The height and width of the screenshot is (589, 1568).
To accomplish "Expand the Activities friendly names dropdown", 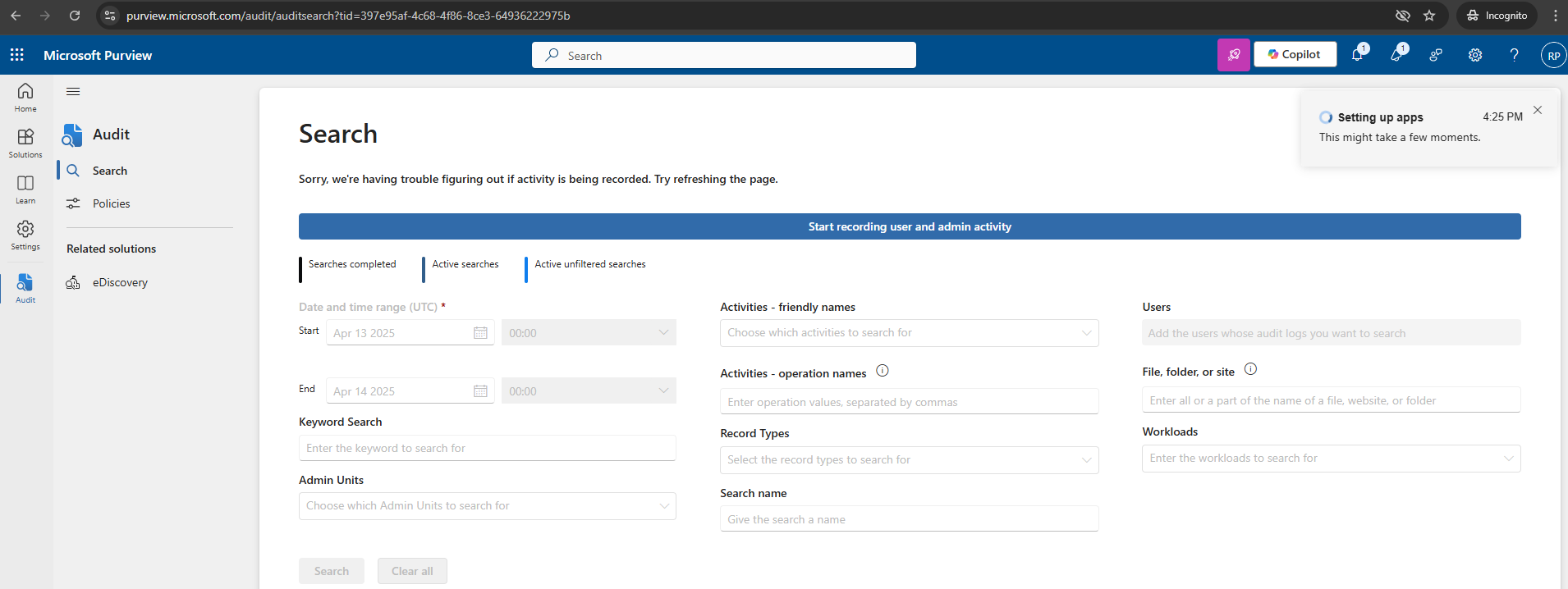I will [x=909, y=333].
